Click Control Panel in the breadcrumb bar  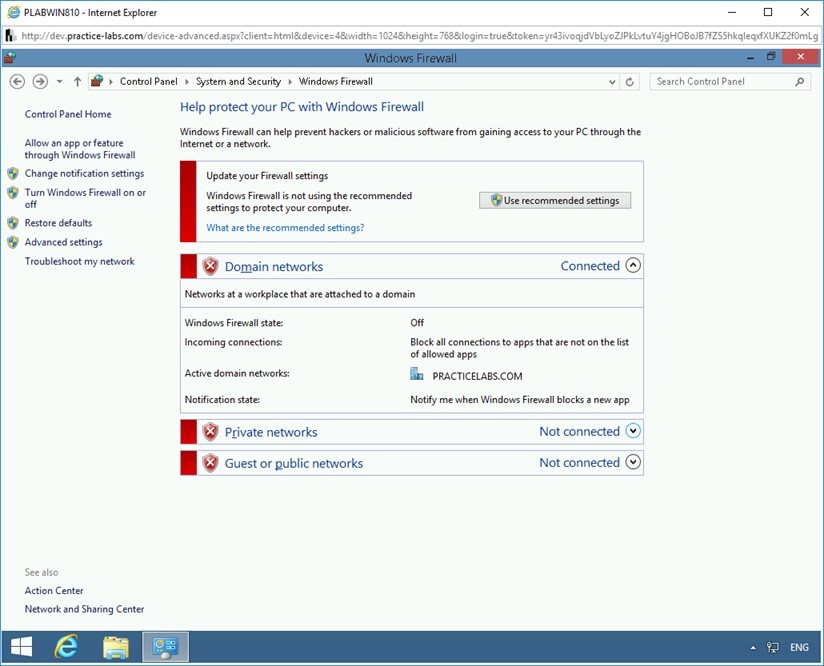pyautogui.click(x=148, y=81)
